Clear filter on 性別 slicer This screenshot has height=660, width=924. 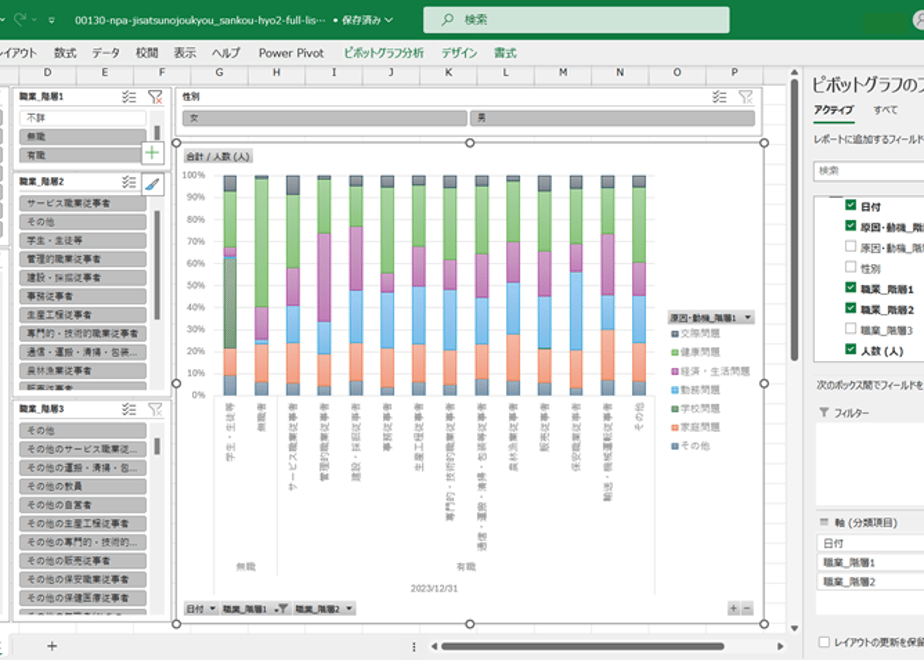(745, 97)
